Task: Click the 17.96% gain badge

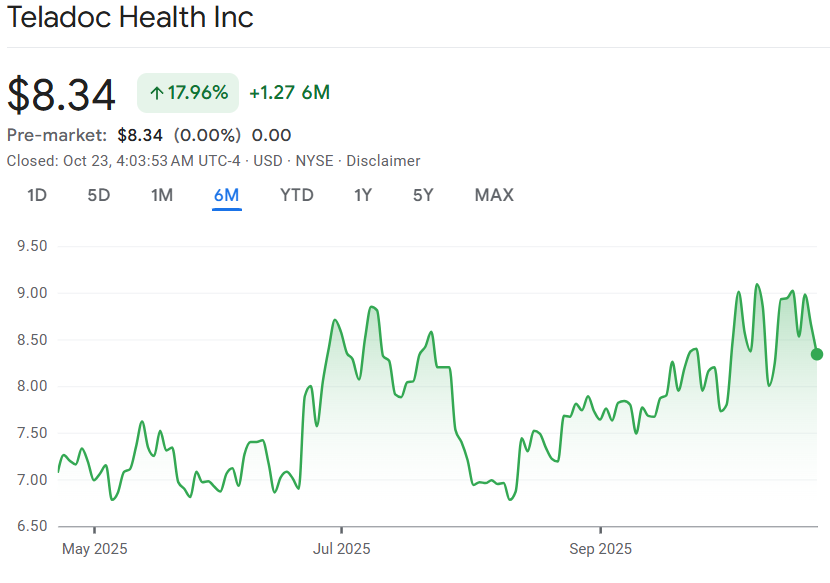Action: pyautogui.click(x=188, y=93)
